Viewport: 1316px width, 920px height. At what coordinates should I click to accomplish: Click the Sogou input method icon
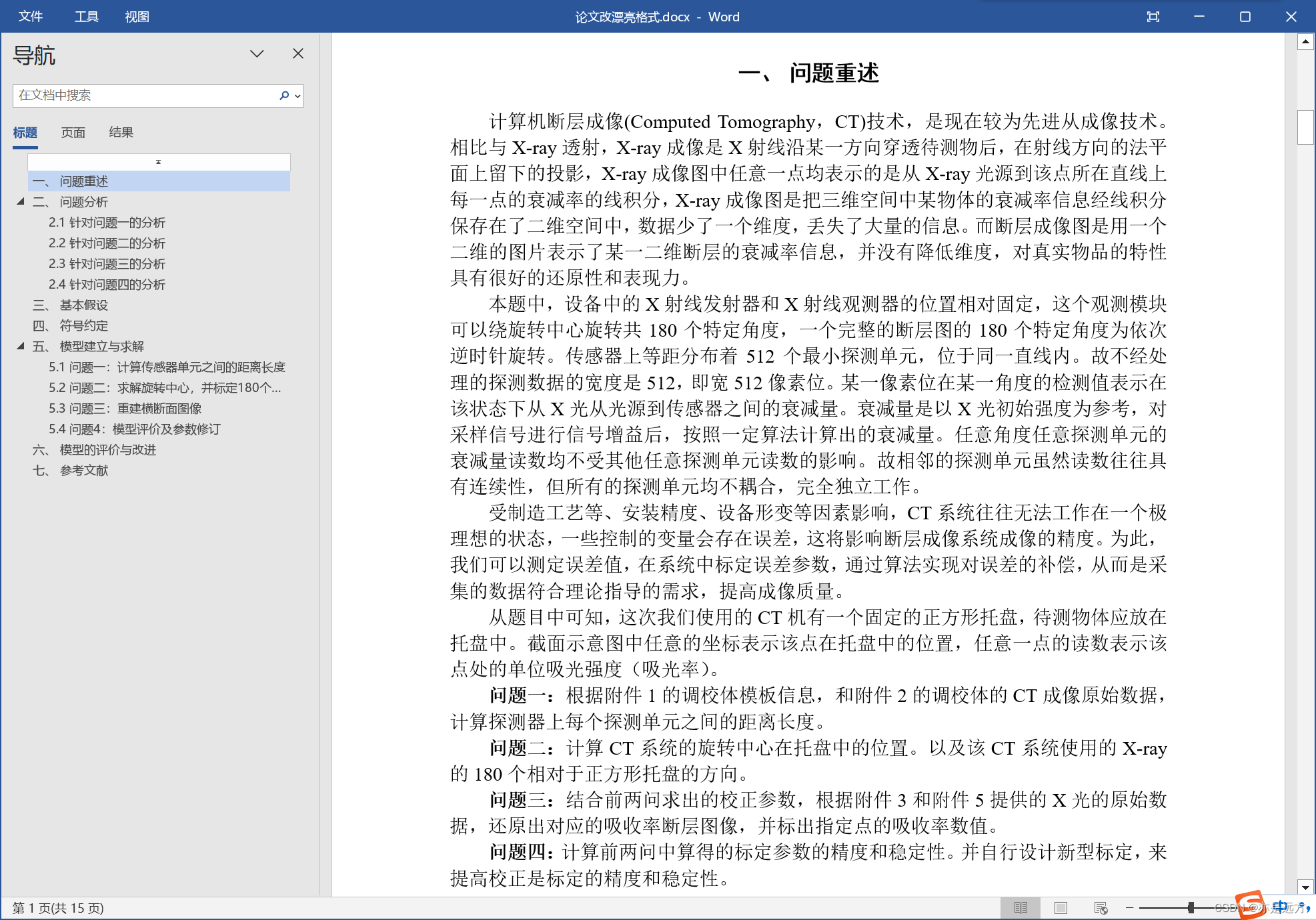click(x=1249, y=905)
